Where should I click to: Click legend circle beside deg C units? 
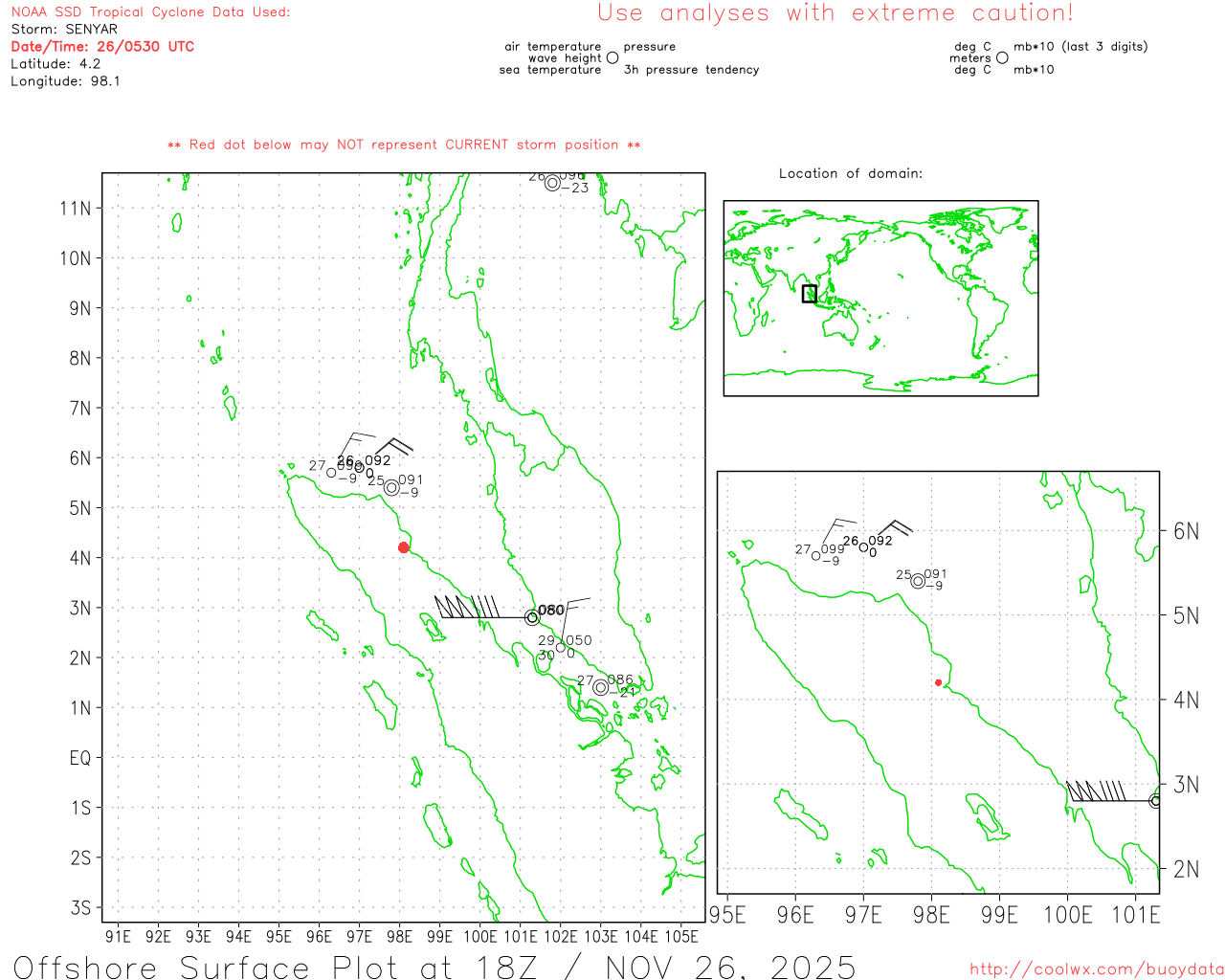coord(1002,57)
